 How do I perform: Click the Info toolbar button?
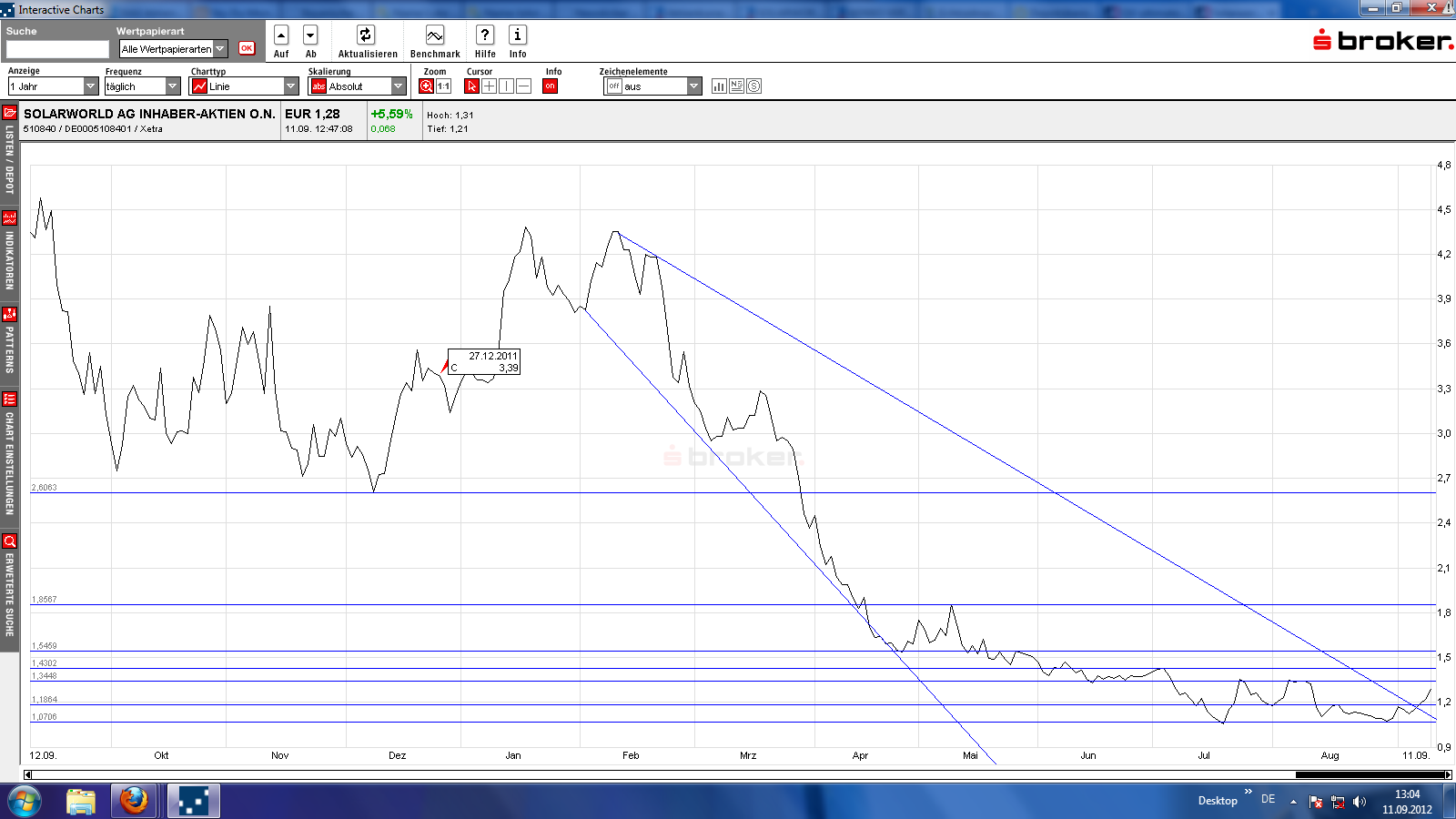[x=518, y=35]
